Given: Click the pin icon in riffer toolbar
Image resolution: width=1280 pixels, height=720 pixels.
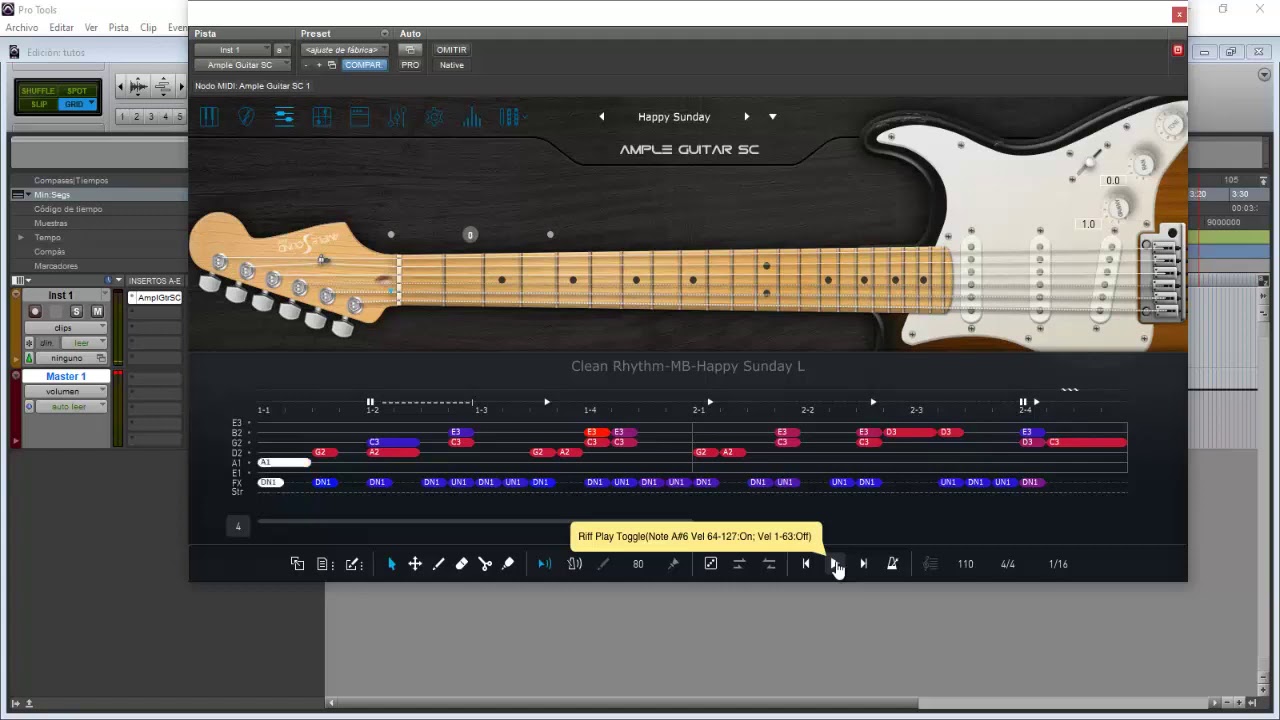Looking at the screenshot, I should [x=673, y=564].
